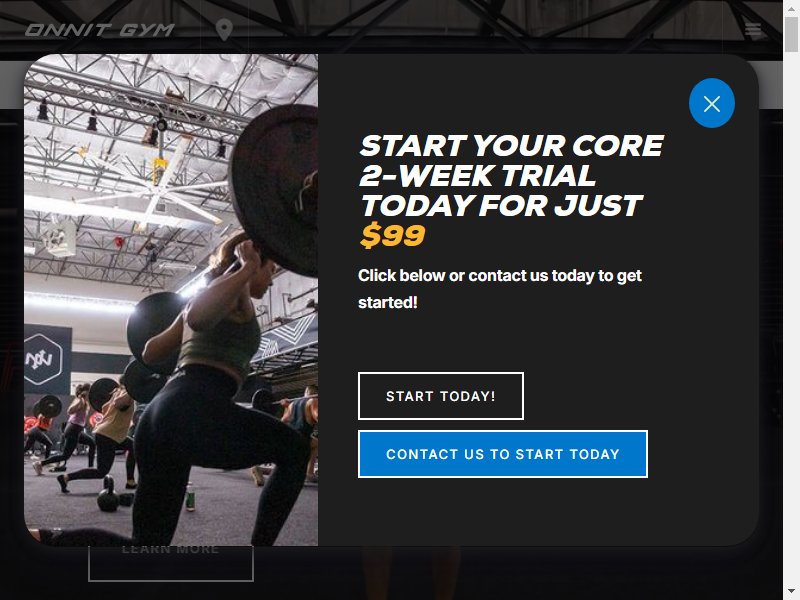Click the large barbell plate in the photo
The height and width of the screenshot is (600, 800).
click(x=276, y=190)
